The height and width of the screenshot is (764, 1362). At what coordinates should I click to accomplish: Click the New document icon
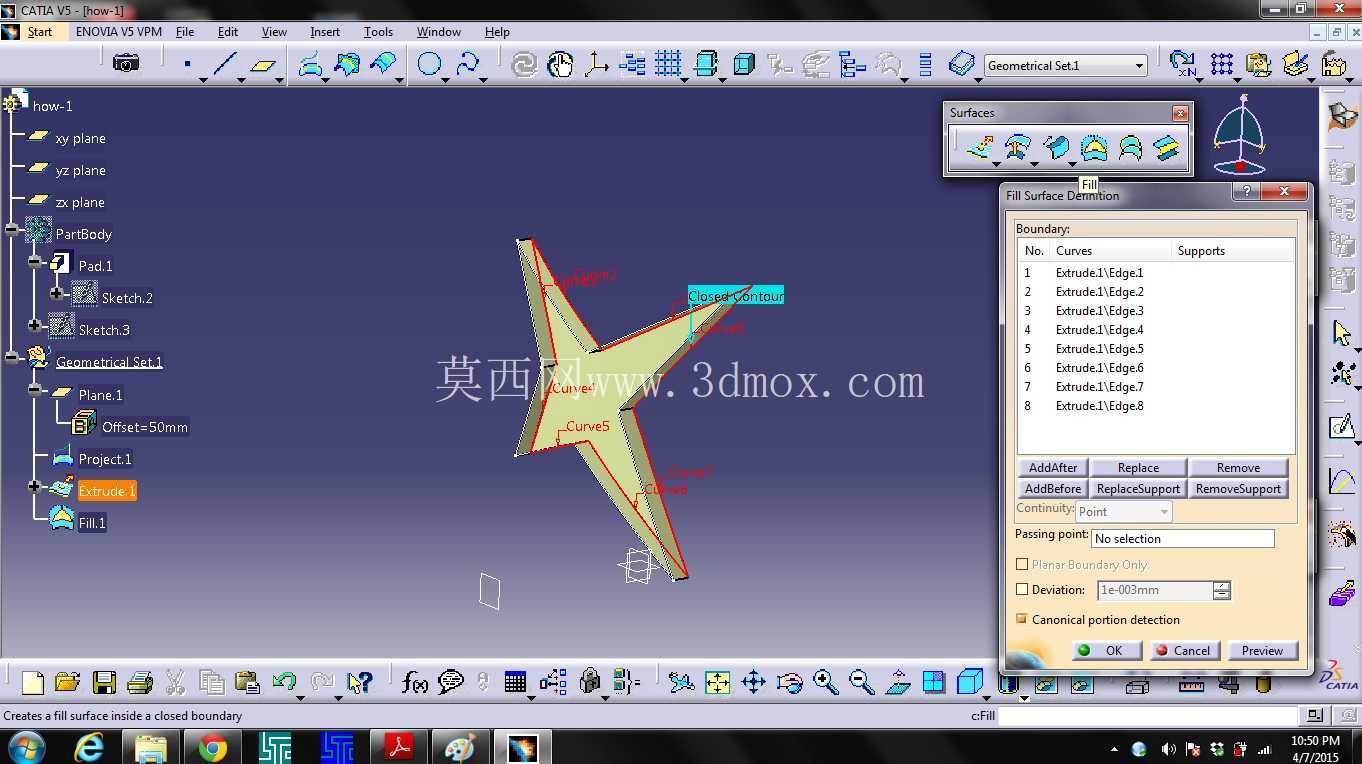pos(33,683)
